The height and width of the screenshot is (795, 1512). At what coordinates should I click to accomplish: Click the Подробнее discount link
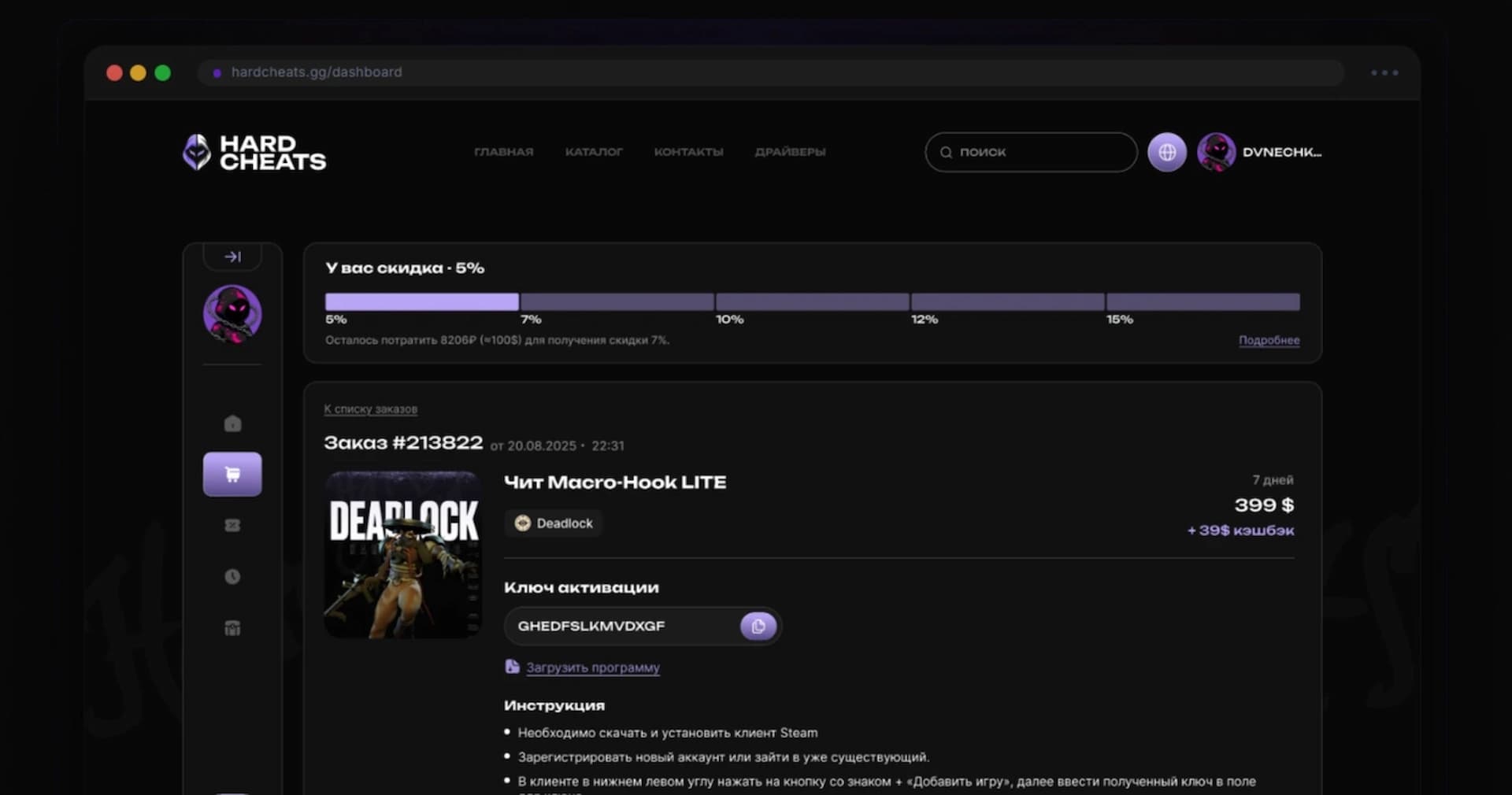(1269, 340)
